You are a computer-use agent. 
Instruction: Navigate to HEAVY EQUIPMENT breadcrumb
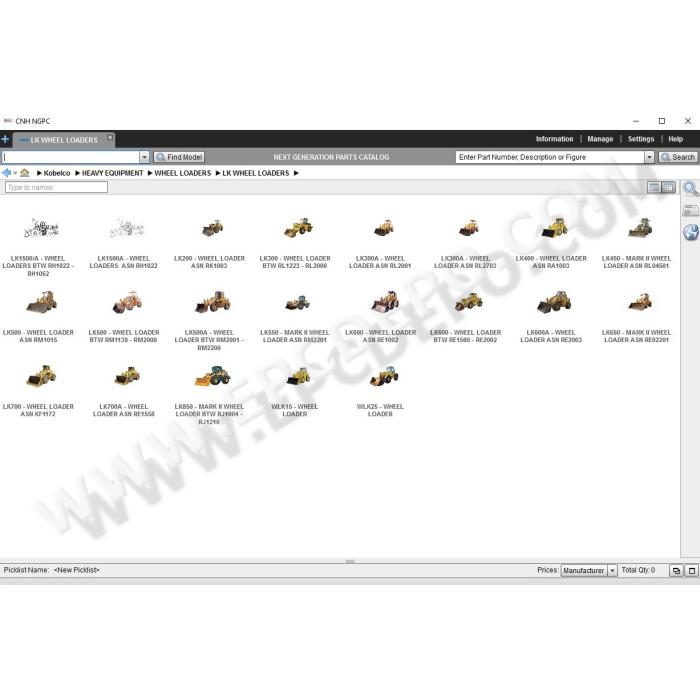(x=112, y=173)
